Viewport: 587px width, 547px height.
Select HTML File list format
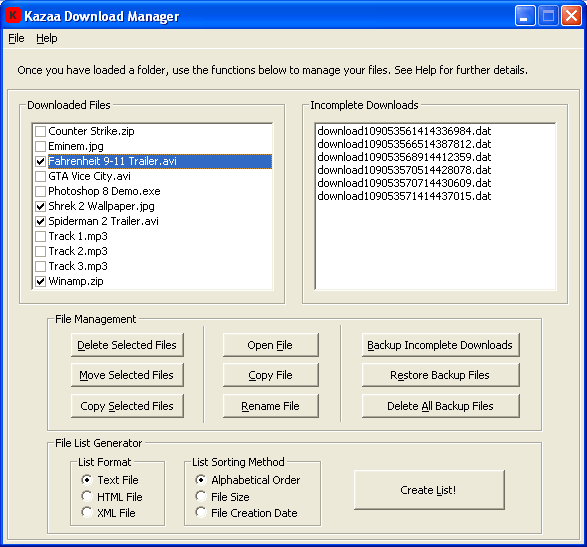tap(87, 496)
